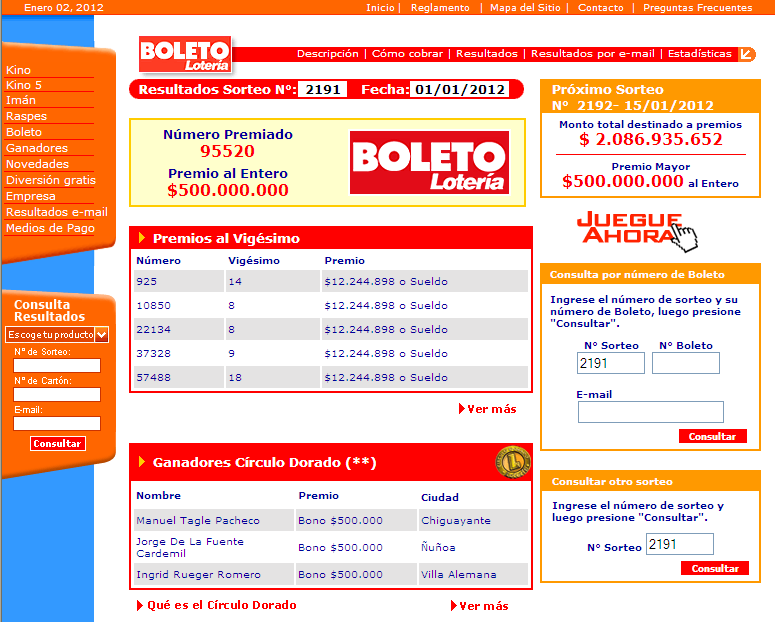The width and height of the screenshot is (775, 622).
Task: Click Consultar in Consulta por número de Boleto
Action: point(712,436)
